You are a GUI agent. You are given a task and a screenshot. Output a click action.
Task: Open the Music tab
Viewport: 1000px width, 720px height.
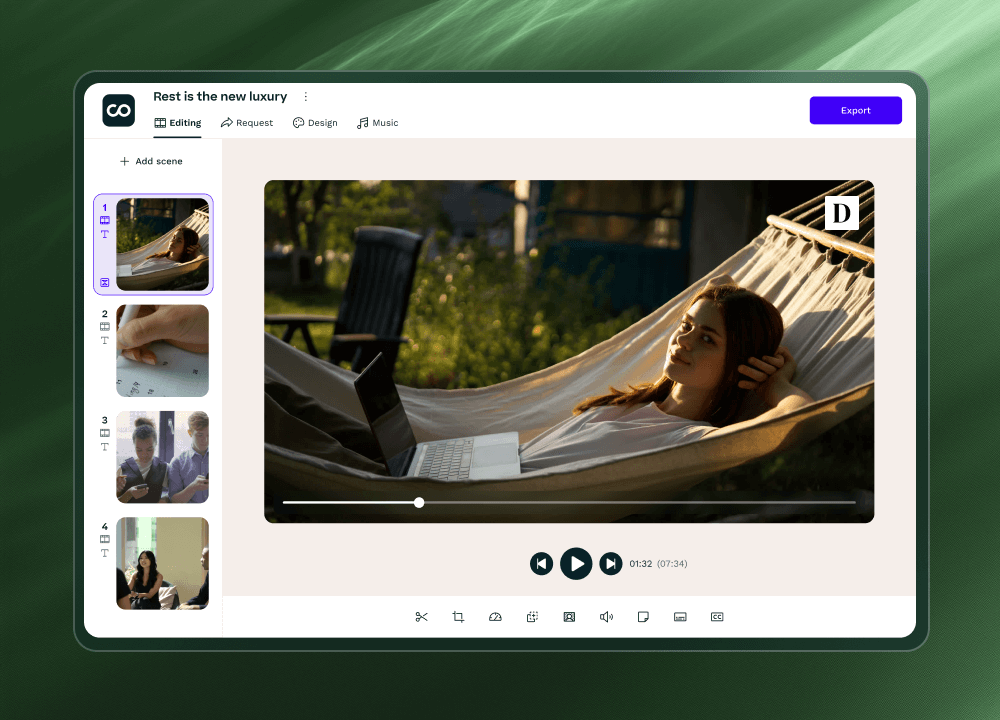(x=378, y=122)
